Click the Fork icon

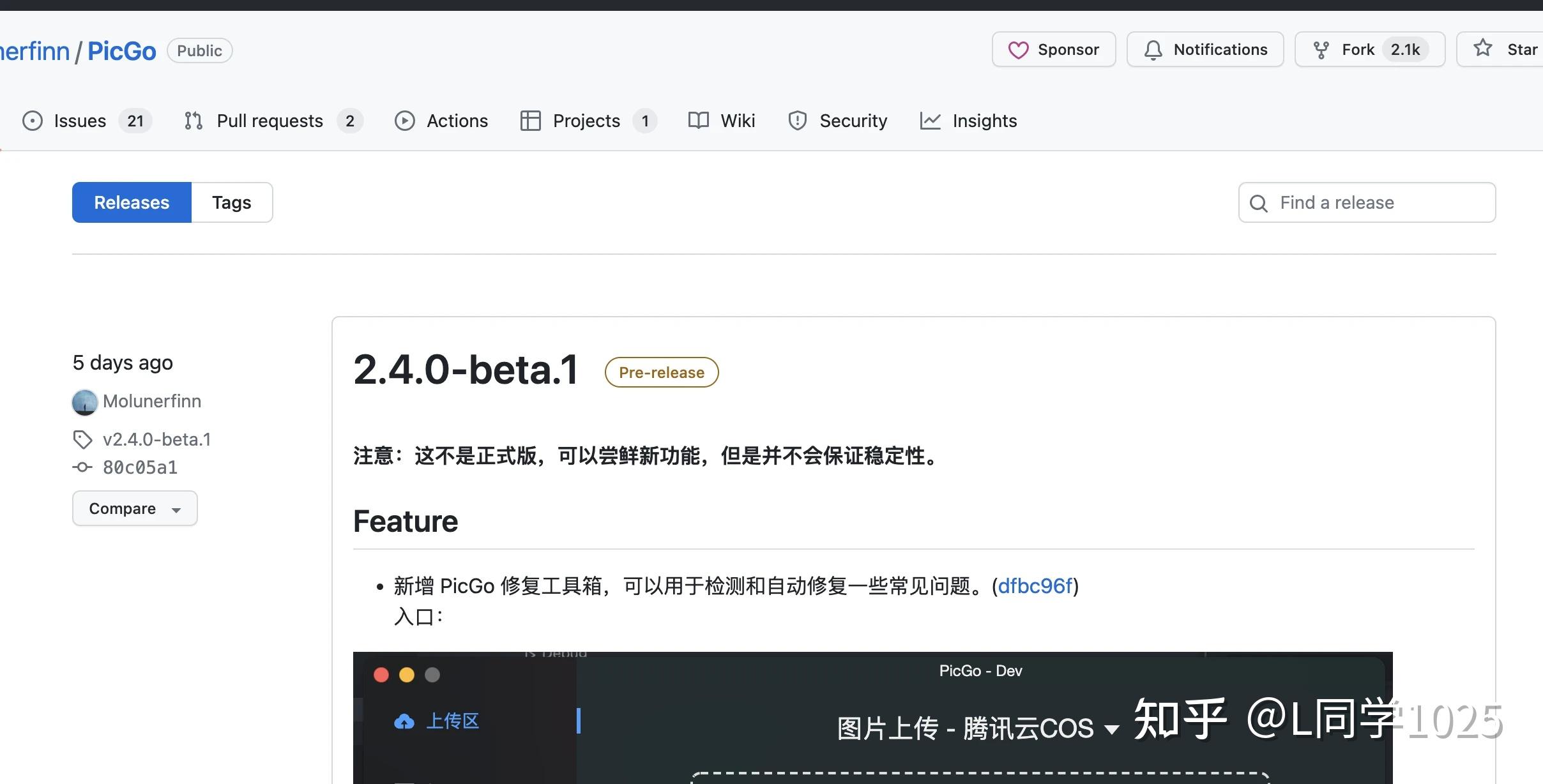click(x=1321, y=50)
